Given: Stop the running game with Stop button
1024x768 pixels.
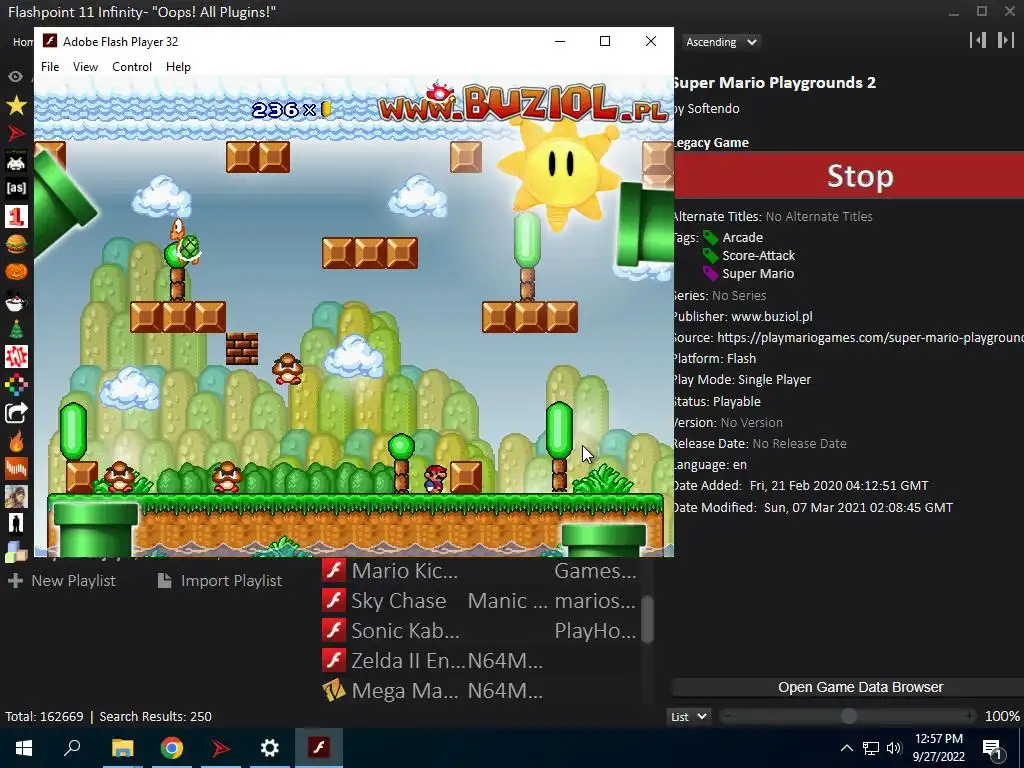Looking at the screenshot, I should [x=849, y=175].
